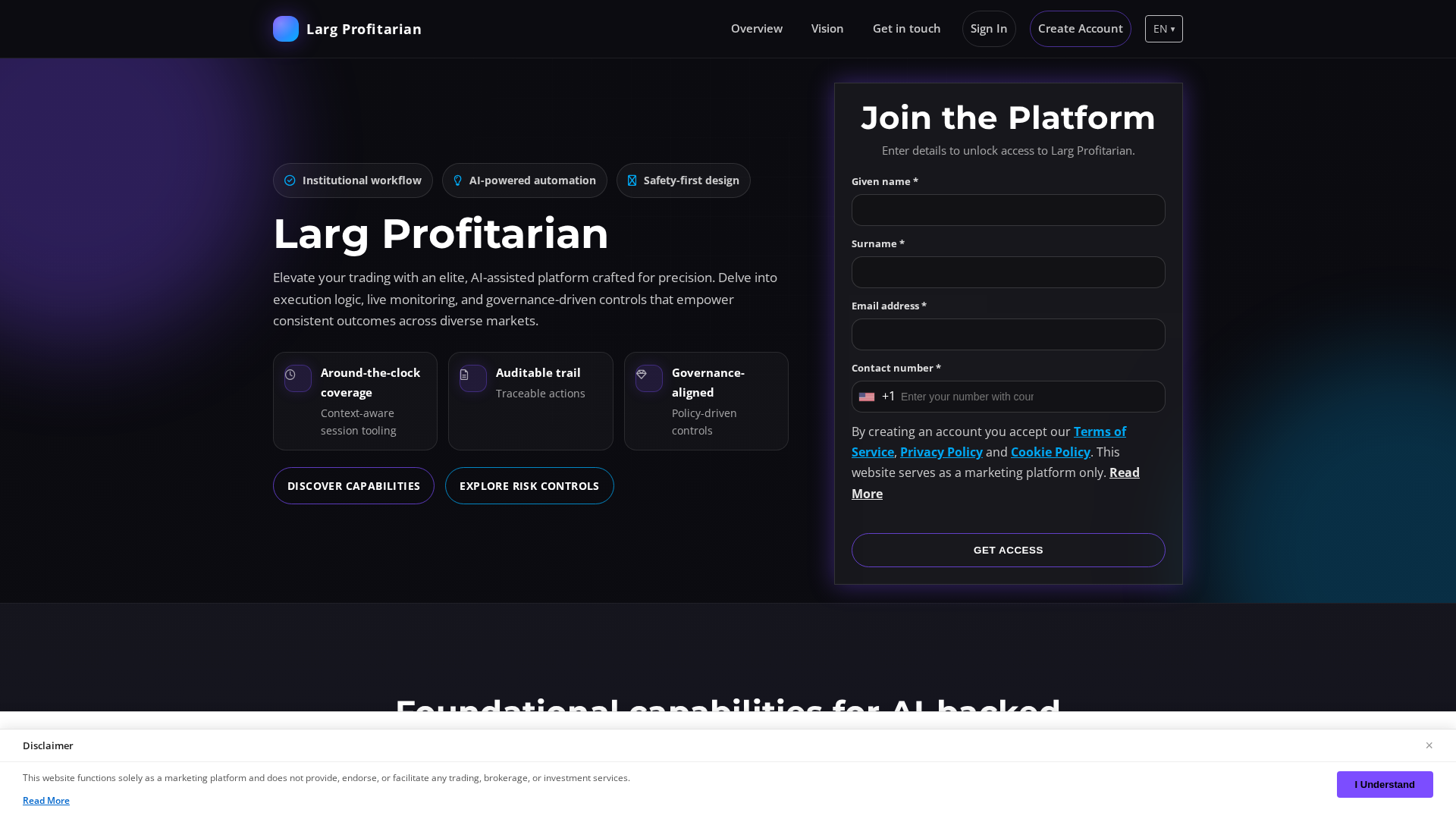Click the Larg Profitarian brand name in header
The image size is (1456, 819).
364,29
